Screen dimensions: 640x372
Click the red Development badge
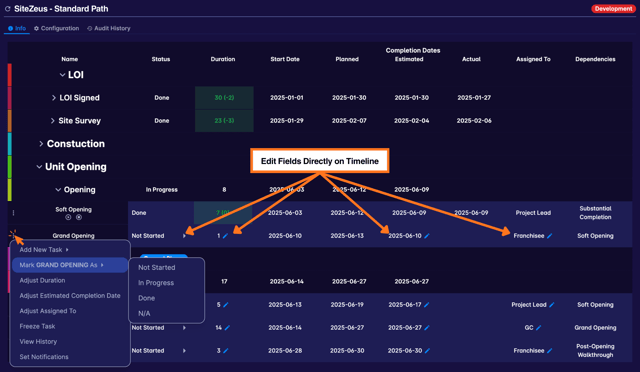[x=613, y=9]
